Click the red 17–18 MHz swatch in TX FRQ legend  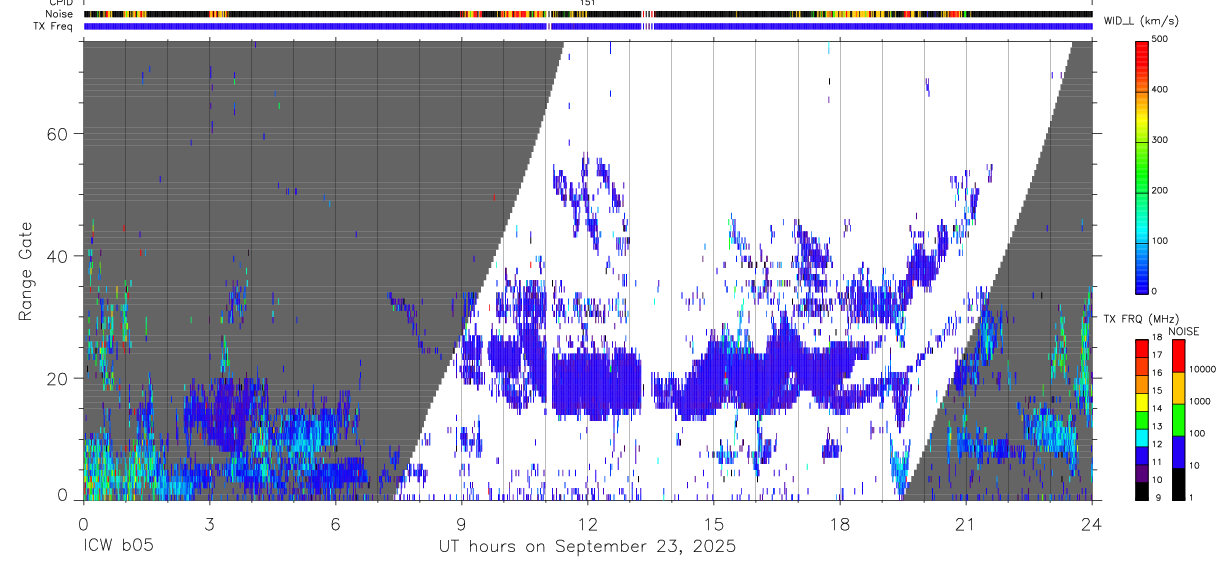pyautogui.click(x=1141, y=346)
